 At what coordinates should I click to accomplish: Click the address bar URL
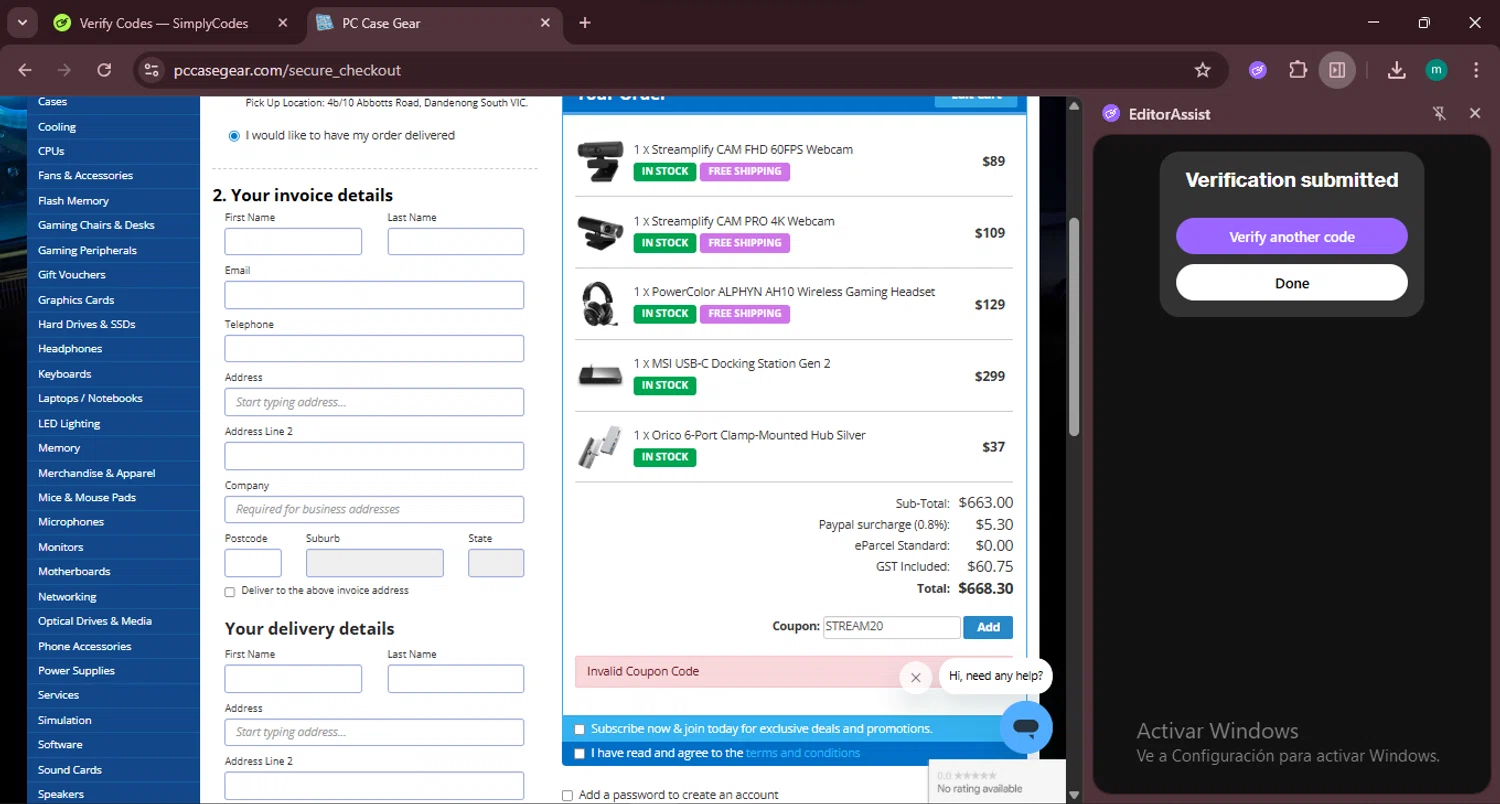click(x=287, y=70)
